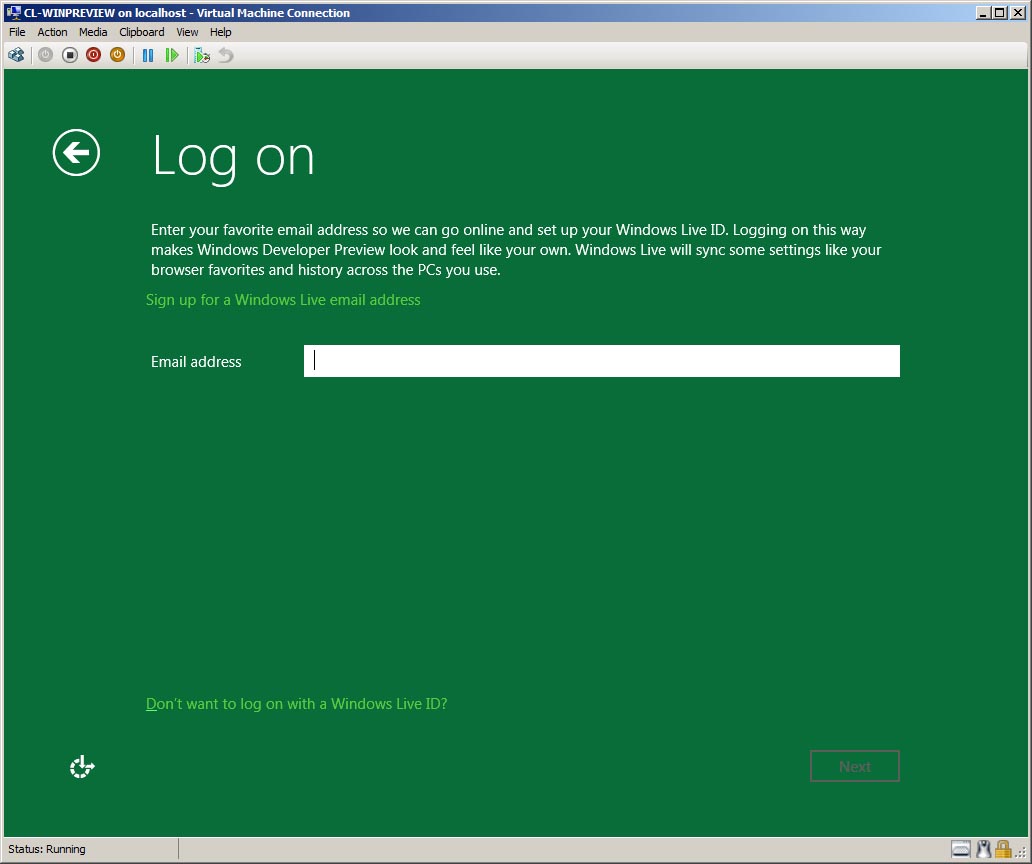The height and width of the screenshot is (864, 1032).
Task: Focus the Email address input field
Action: [x=601, y=361]
